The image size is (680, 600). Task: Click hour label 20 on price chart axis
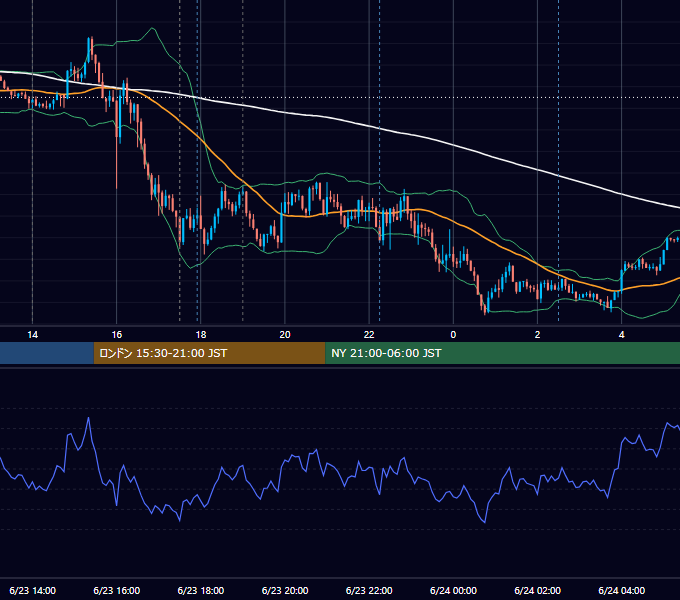pyautogui.click(x=285, y=335)
